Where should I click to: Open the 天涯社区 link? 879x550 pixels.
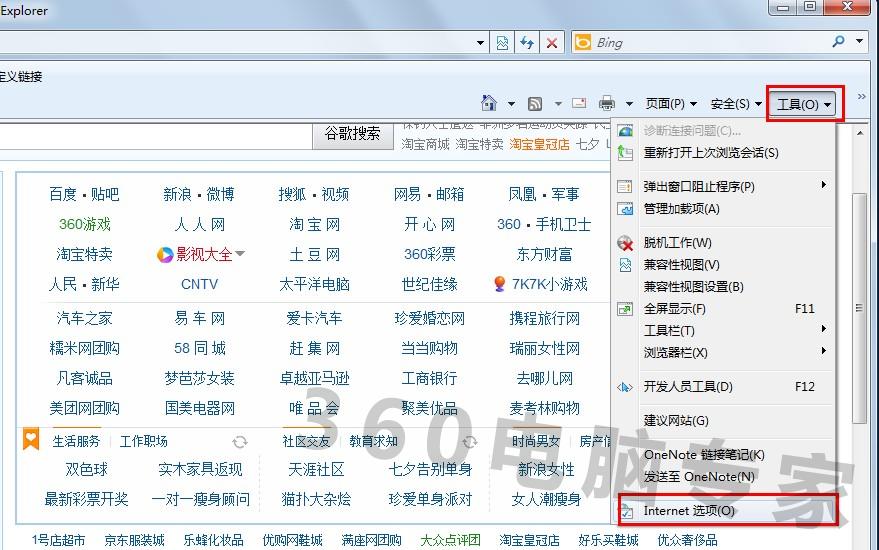316,469
